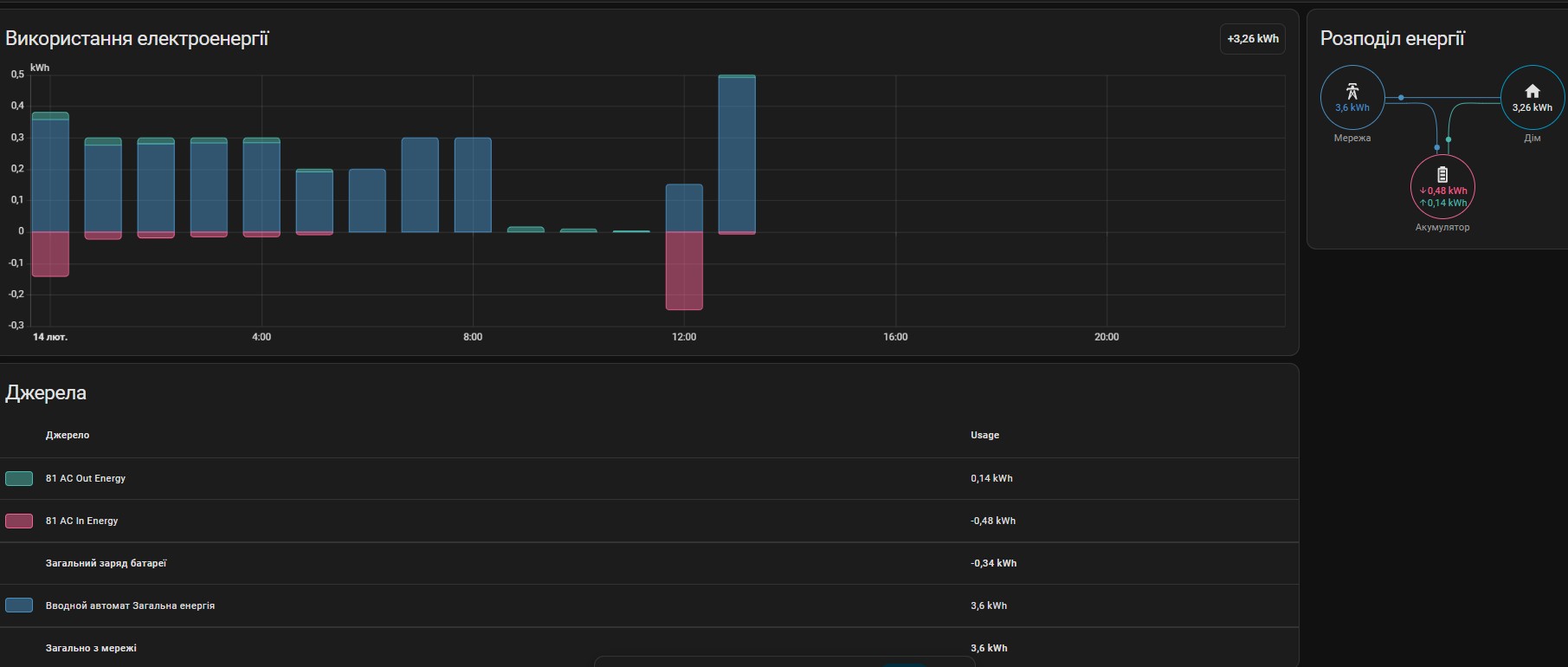The width and height of the screenshot is (1568, 667).
Task: Click the blue bar at 8:00
Action: coord(473,185)
